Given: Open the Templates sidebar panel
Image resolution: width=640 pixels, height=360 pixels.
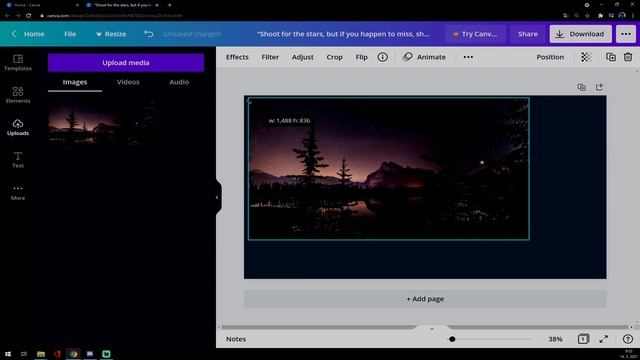Looking at the screenshot, I should pyautogui.click(x=18, y=62).
